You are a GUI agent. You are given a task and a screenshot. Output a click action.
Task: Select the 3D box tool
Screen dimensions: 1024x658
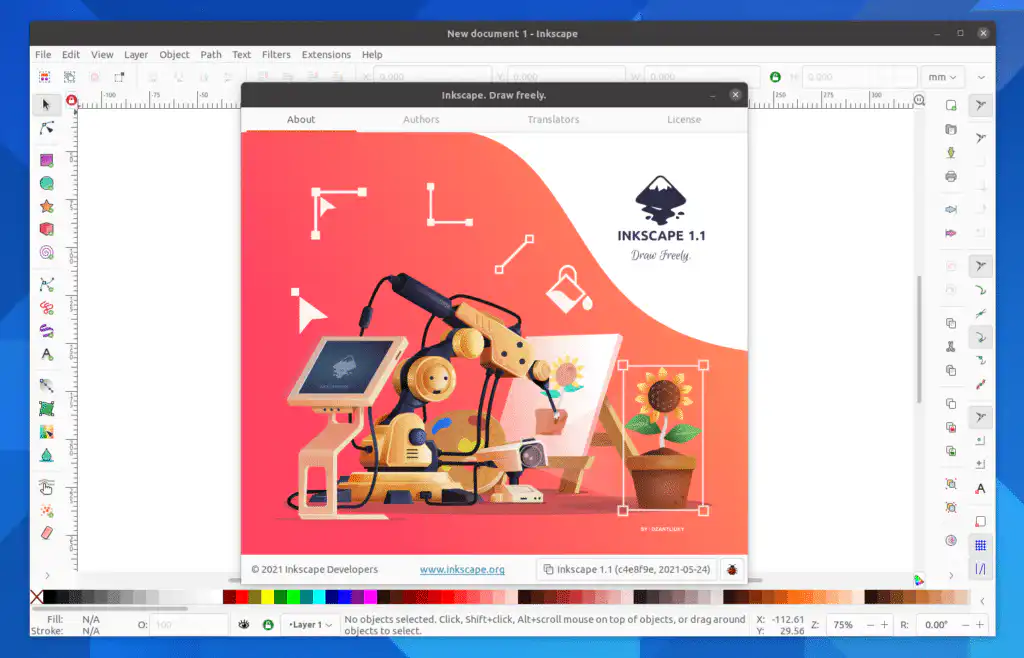[x=45, y=229]
